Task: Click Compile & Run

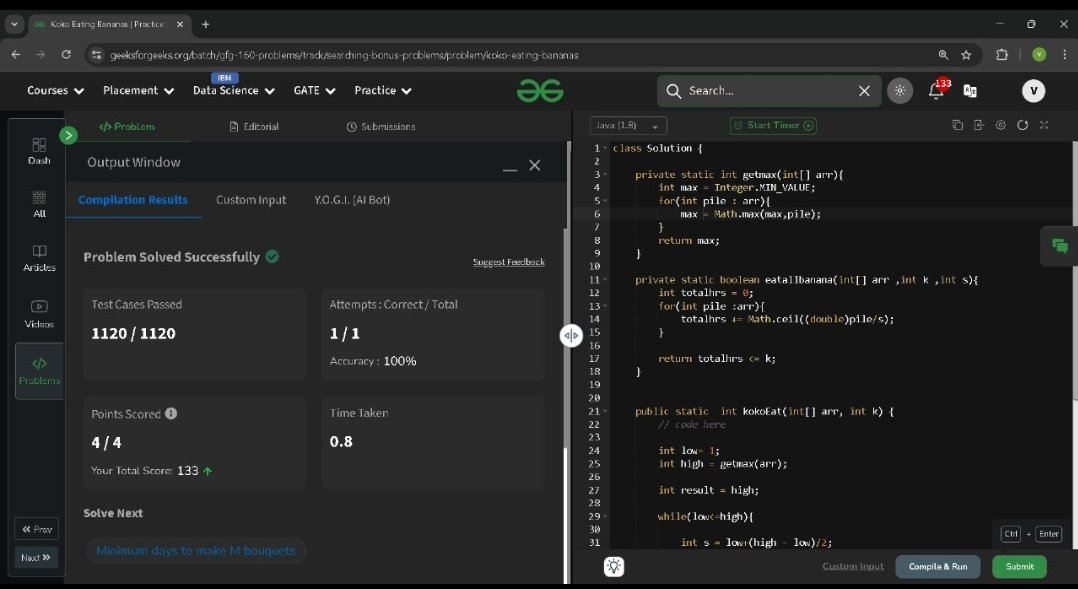Action: pyautogui.click(x=938, y=566)
